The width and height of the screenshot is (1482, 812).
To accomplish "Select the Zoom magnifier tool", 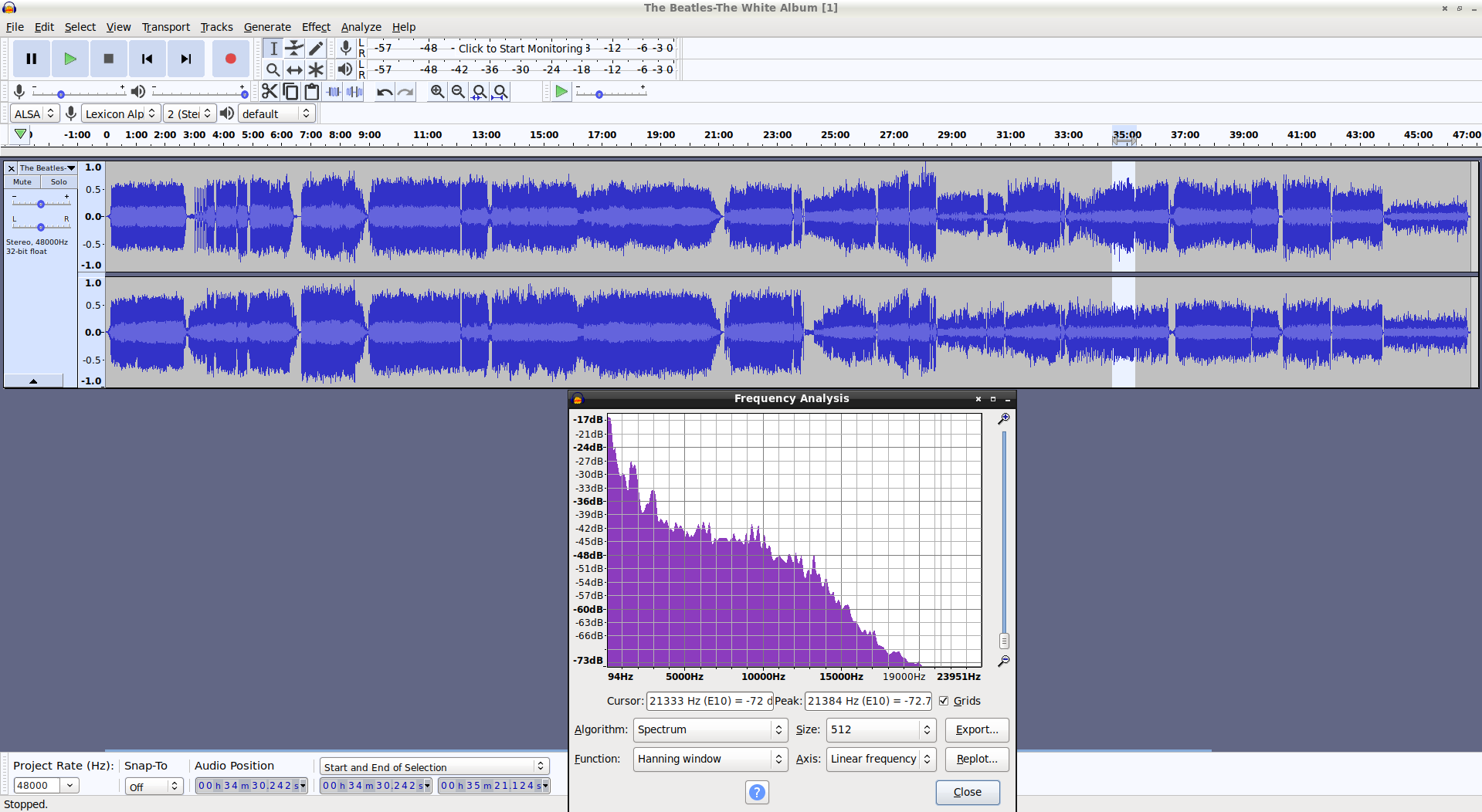I will [273, 69].
